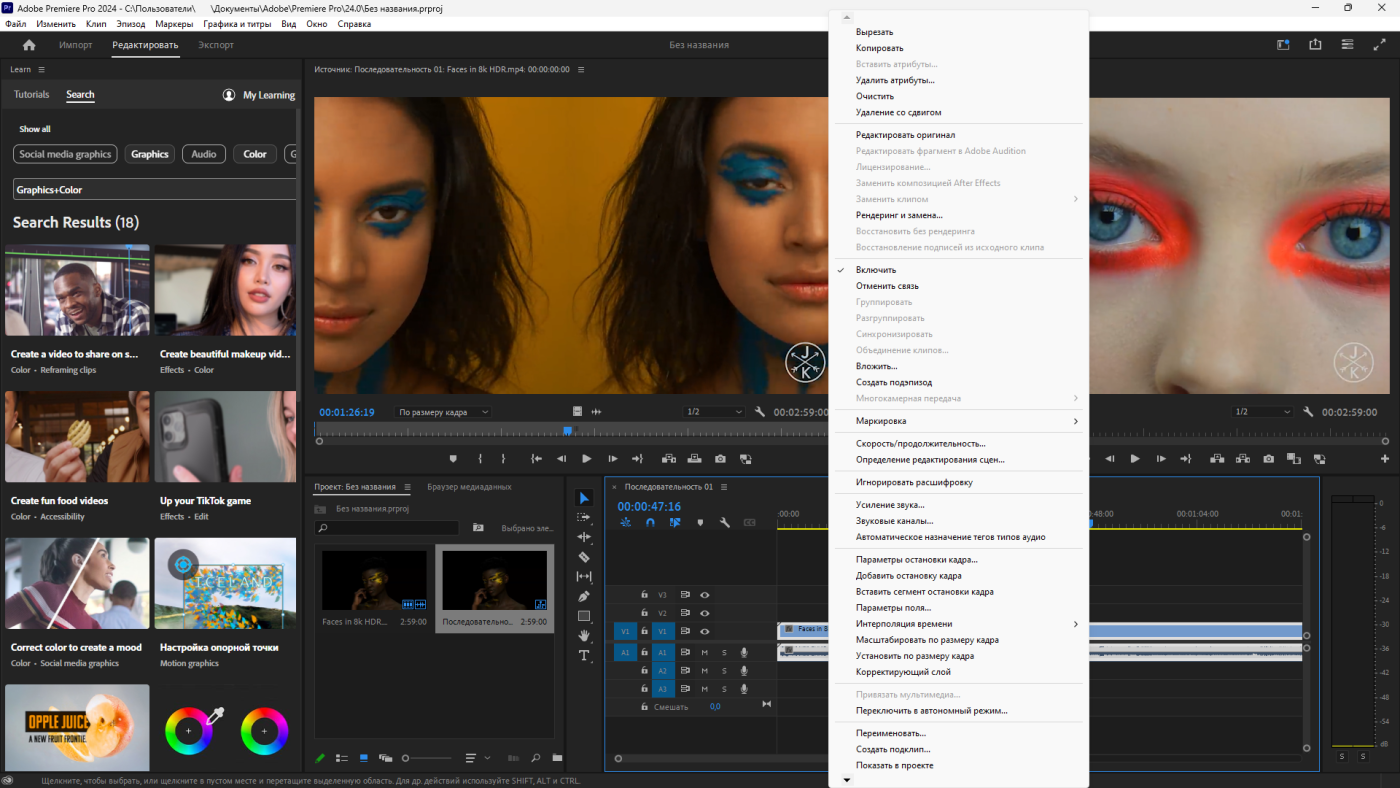Open the 'По размеру кадра' zoom dropdown

click(x=444, y=412)
